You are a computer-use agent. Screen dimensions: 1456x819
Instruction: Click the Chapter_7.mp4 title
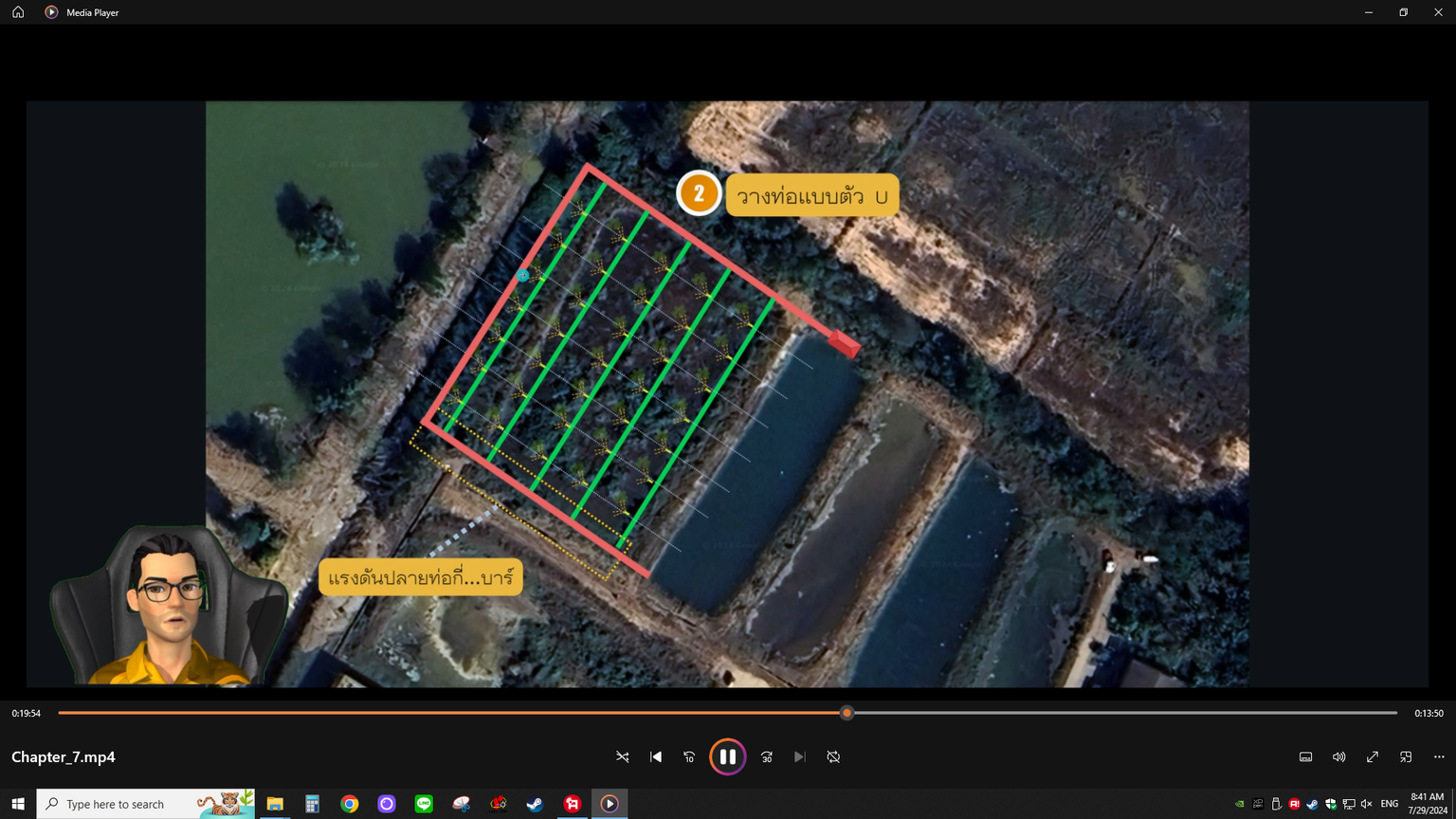coord(64,756)
